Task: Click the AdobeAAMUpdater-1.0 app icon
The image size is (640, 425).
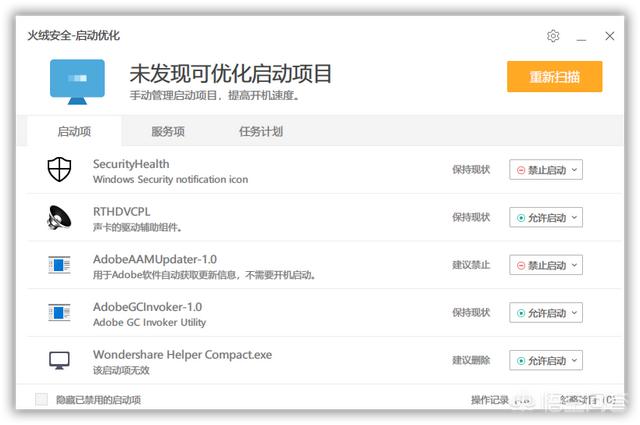Action: 59,265
